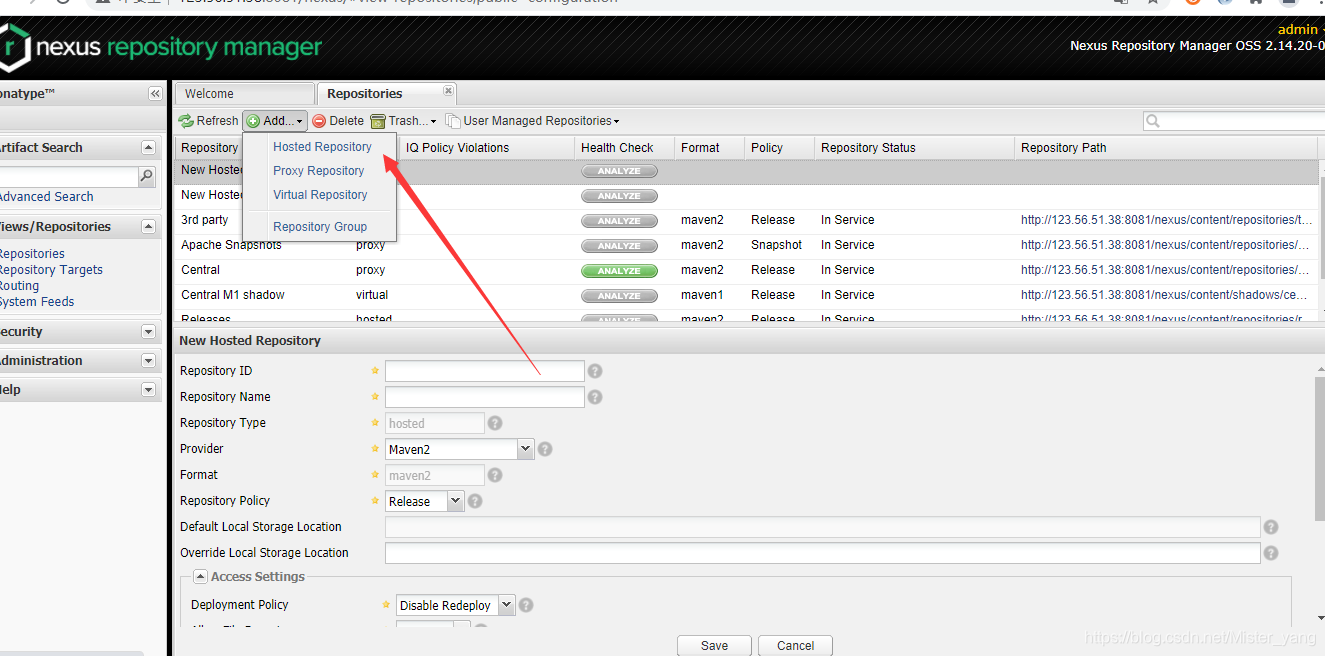Click the Save button
Screen dimensions: 1325x656
(714, 645)
